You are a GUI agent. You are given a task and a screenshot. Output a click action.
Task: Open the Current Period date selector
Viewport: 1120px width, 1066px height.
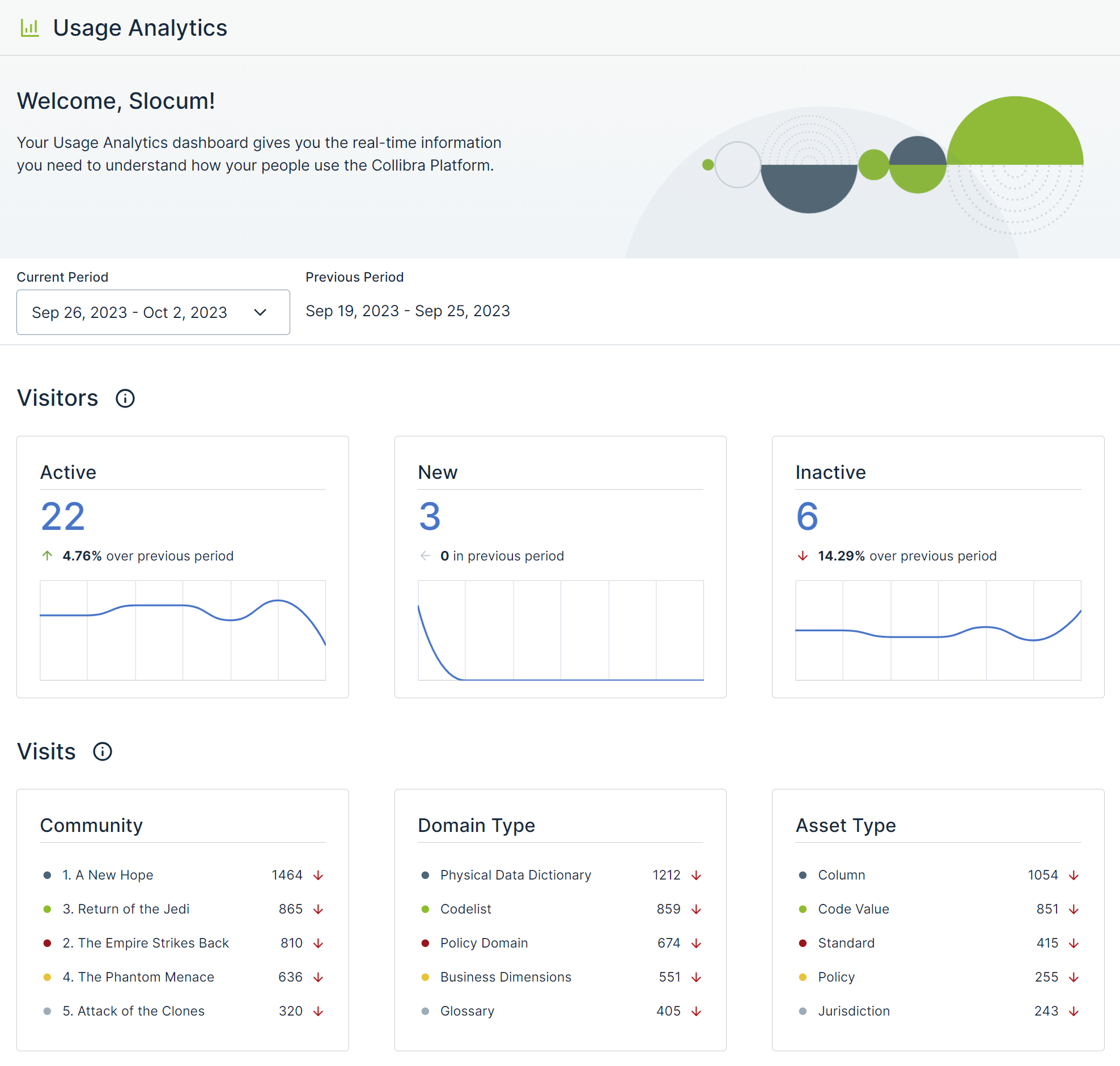[130, 312]
